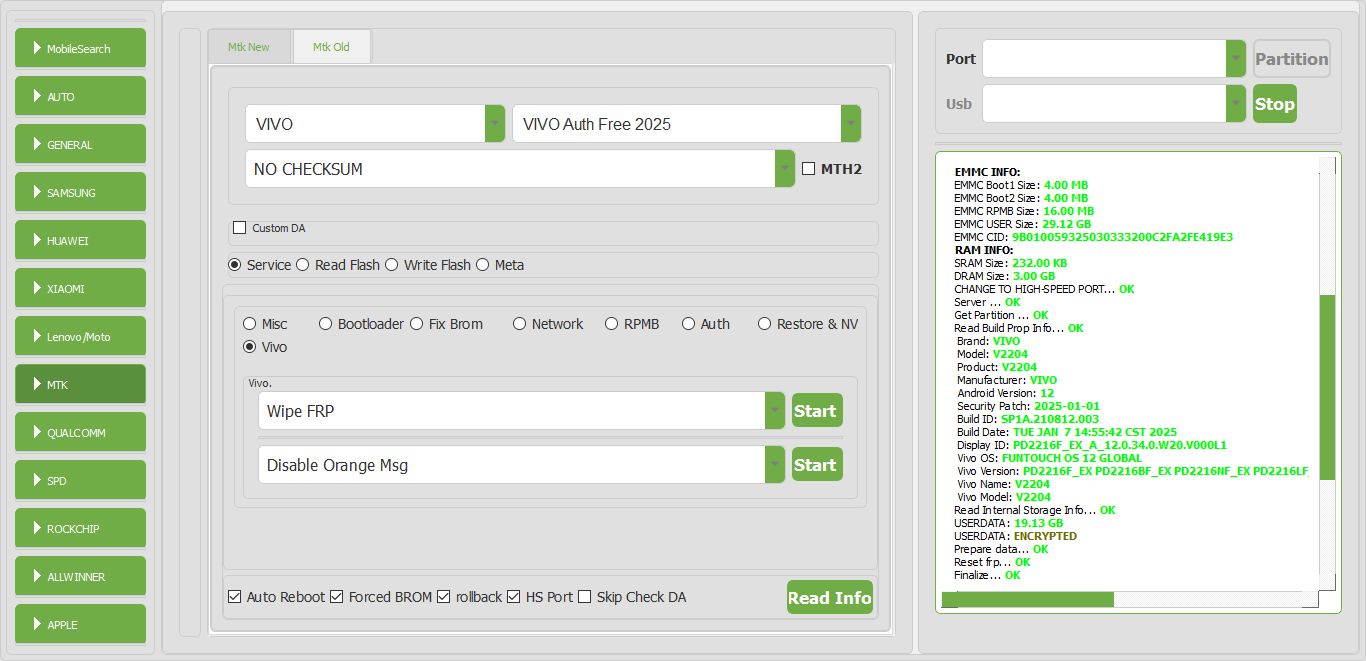Click the Partition button
This screenshot has height=661, width=1366.
1292,59
